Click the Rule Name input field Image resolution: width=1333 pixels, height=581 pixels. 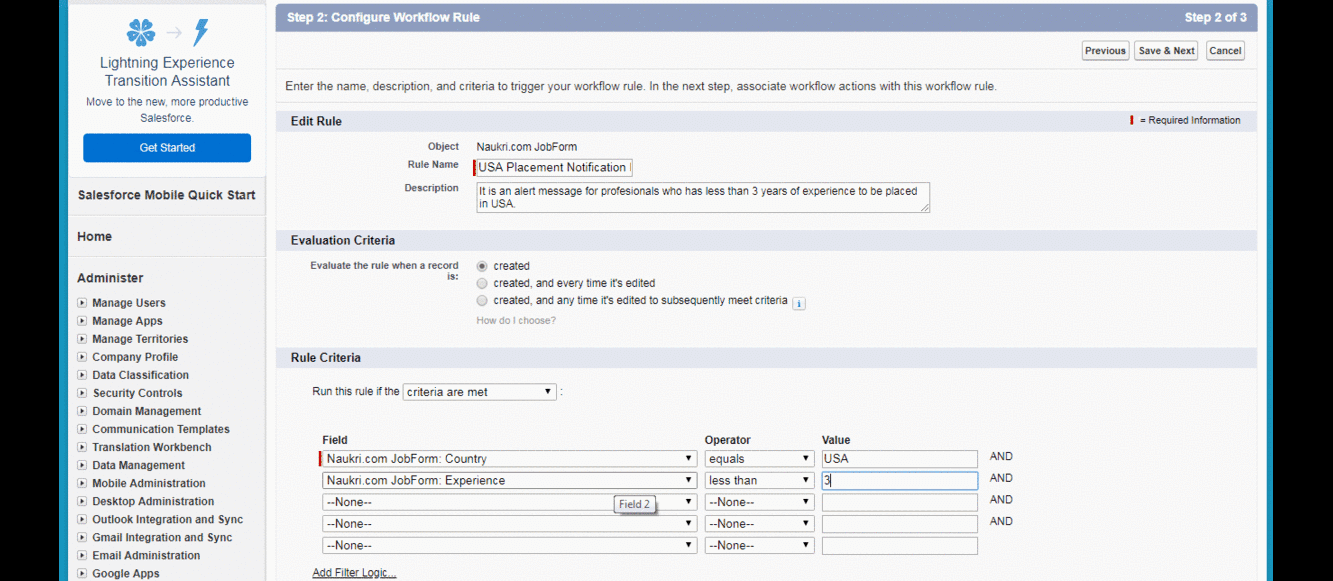click(554, 168)
